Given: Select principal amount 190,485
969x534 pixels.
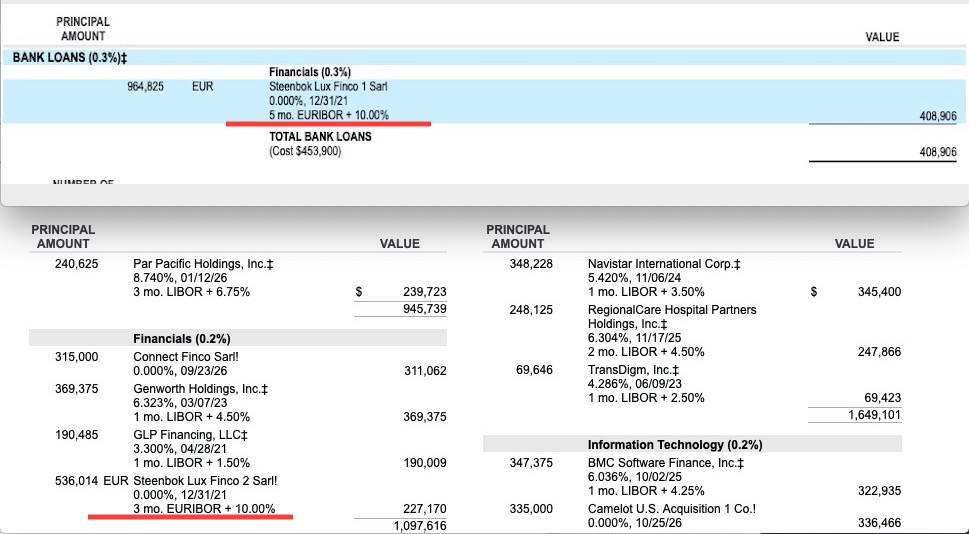Looking at the screenshot, I should [77, 434].
